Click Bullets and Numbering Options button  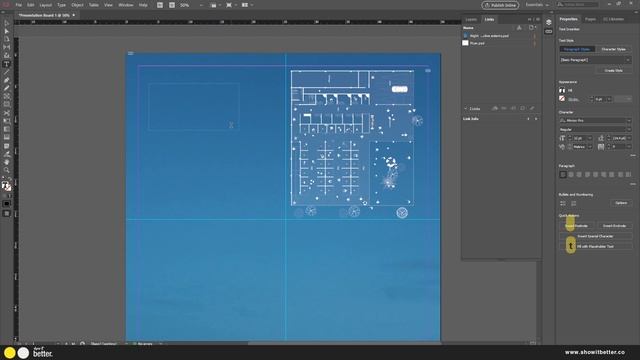[x=621, y=203]
